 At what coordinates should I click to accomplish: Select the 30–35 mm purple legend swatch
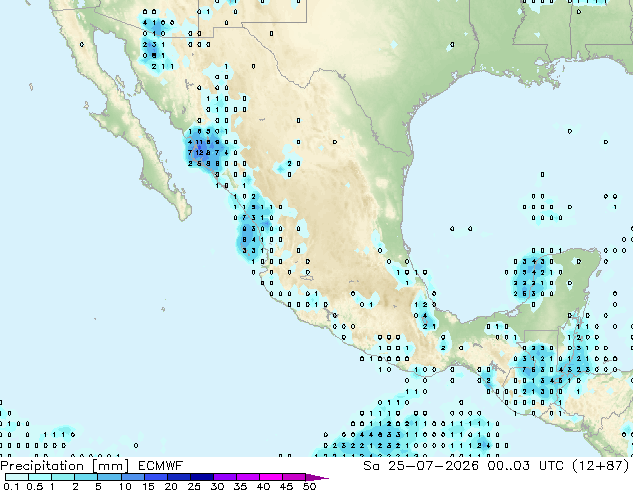click(224, 477)
